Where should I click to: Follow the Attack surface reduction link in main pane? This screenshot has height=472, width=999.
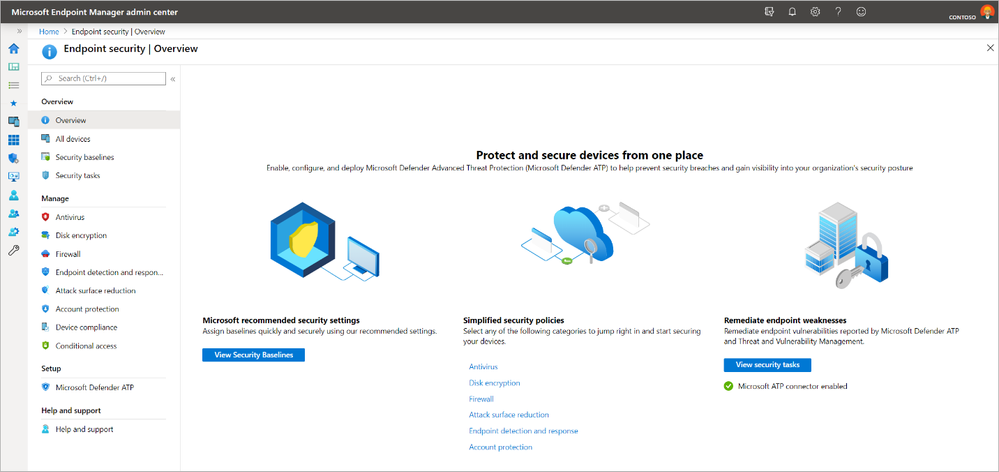tap(509, 415)
